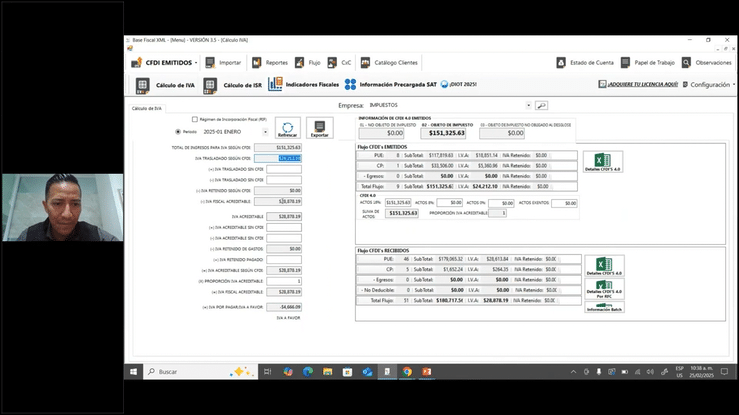Open Estado de Cuenta
The image size is (739, 415).
(585, 63)
